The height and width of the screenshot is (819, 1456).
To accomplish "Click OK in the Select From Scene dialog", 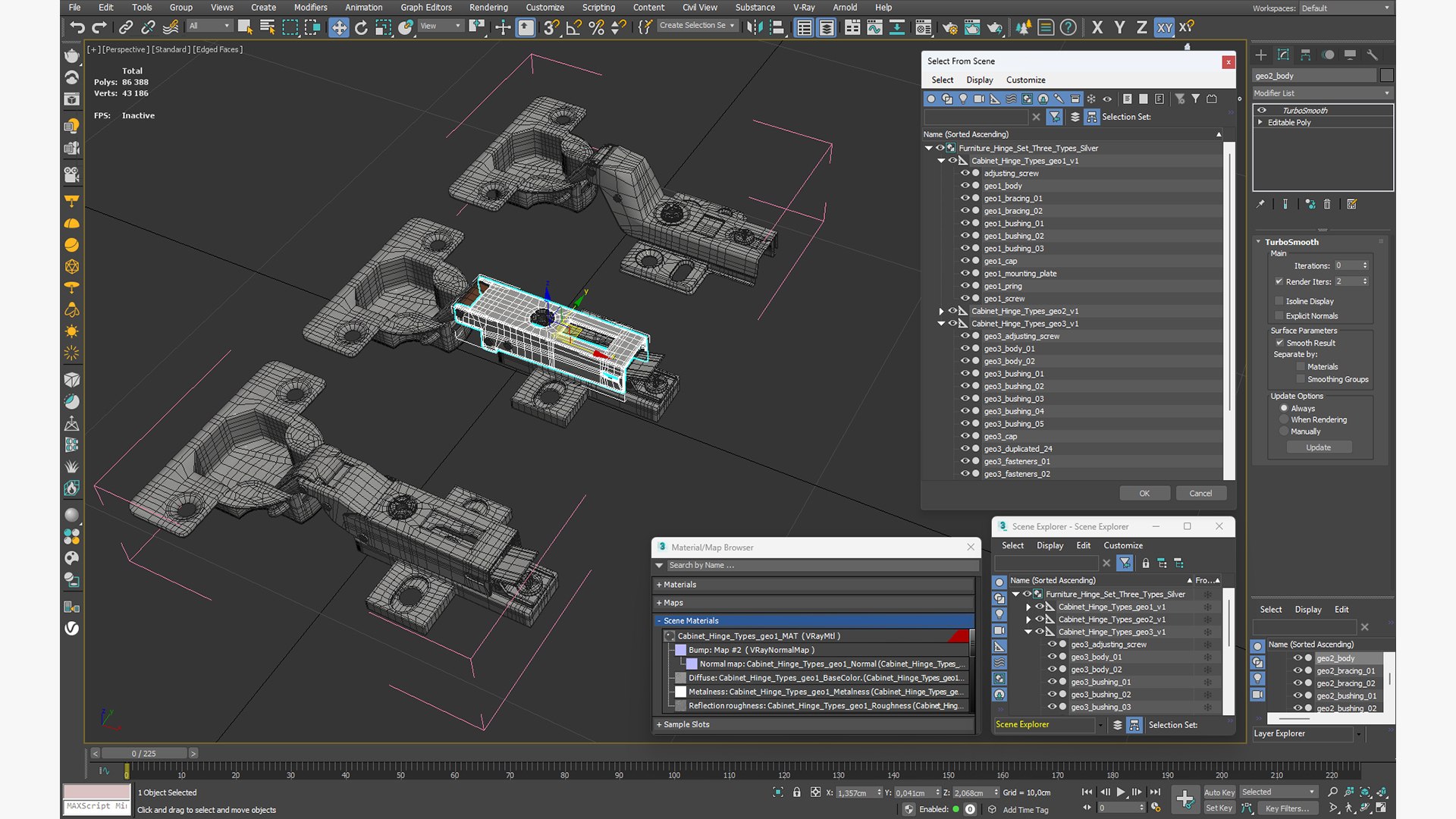I will (1144, 493).
